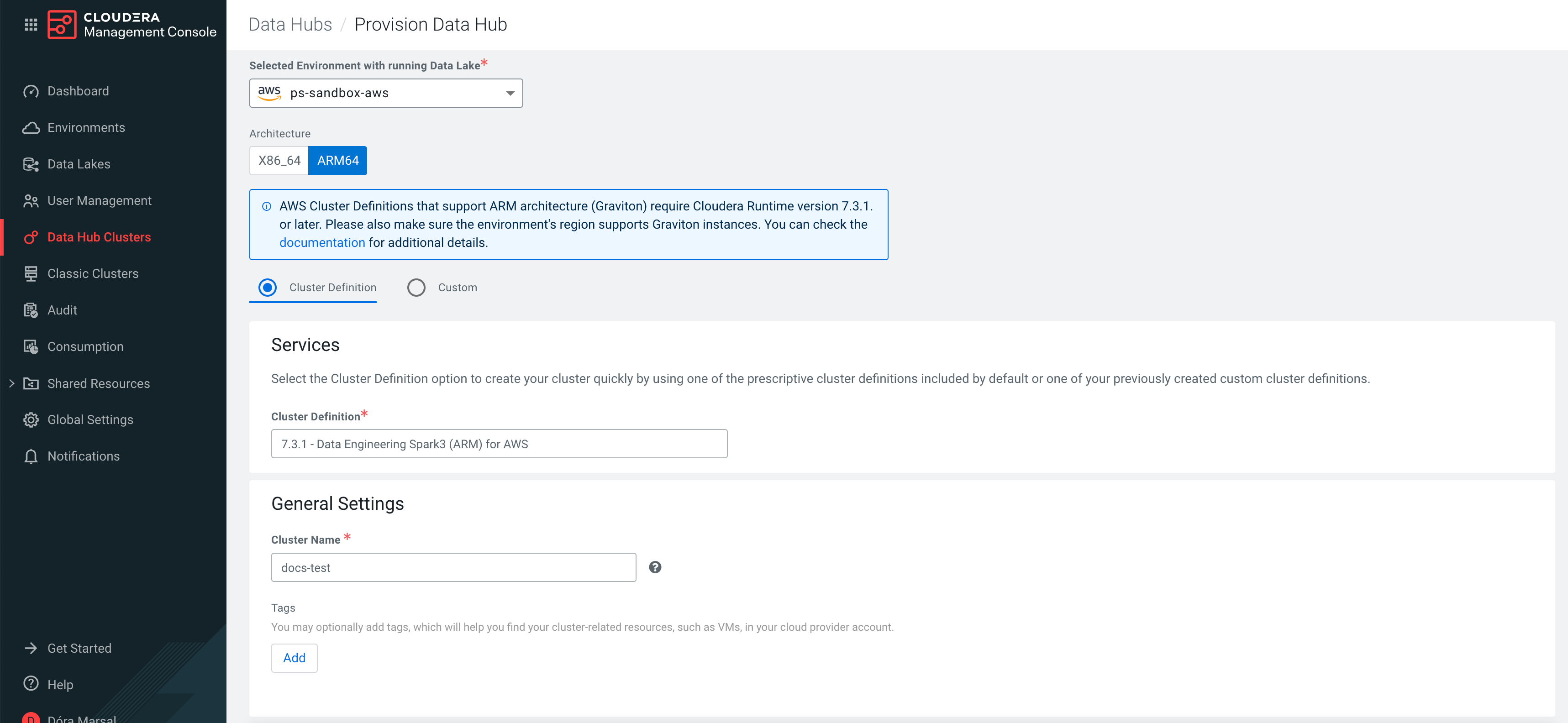Click the User Management people icon
The width and height of the screenshot is (1568, 723).
click(x=31, y=201)
